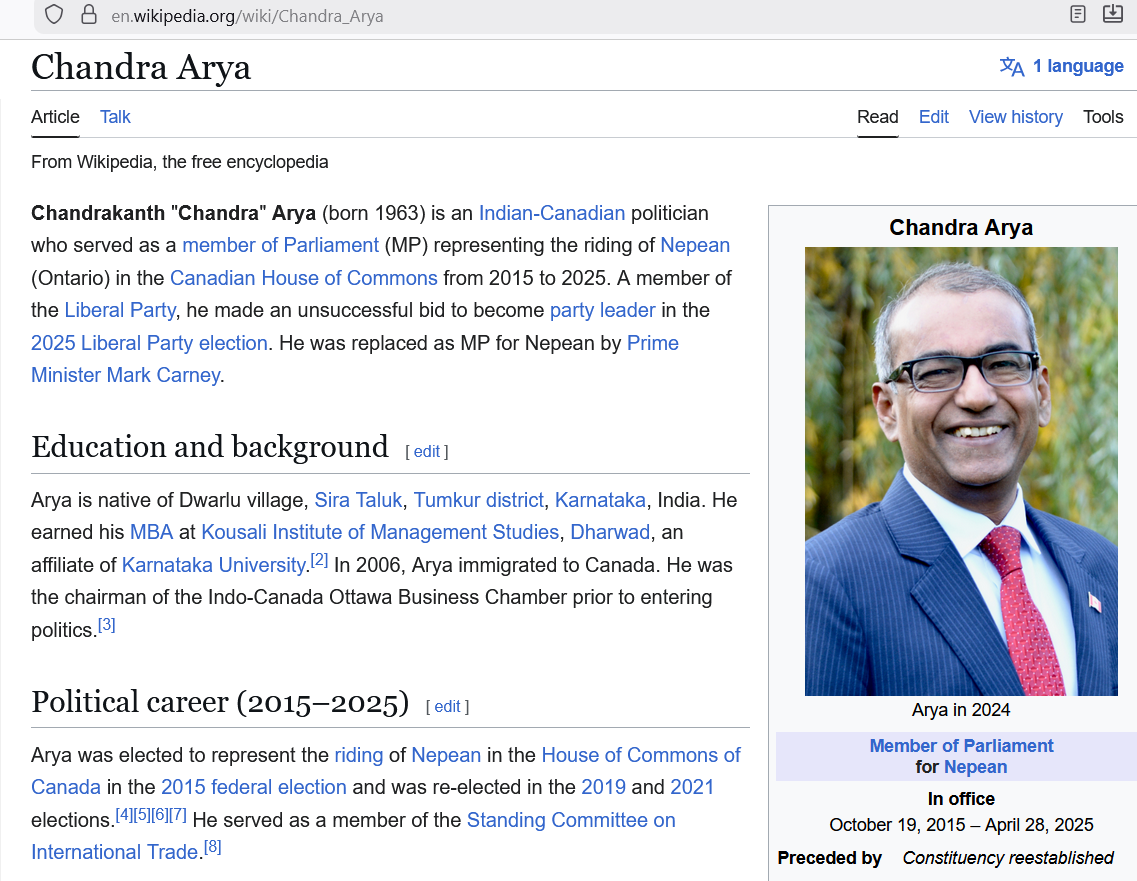This screenshot has width=1137, height=881.
Task: Open the MBA link
Action: (152, 532)
